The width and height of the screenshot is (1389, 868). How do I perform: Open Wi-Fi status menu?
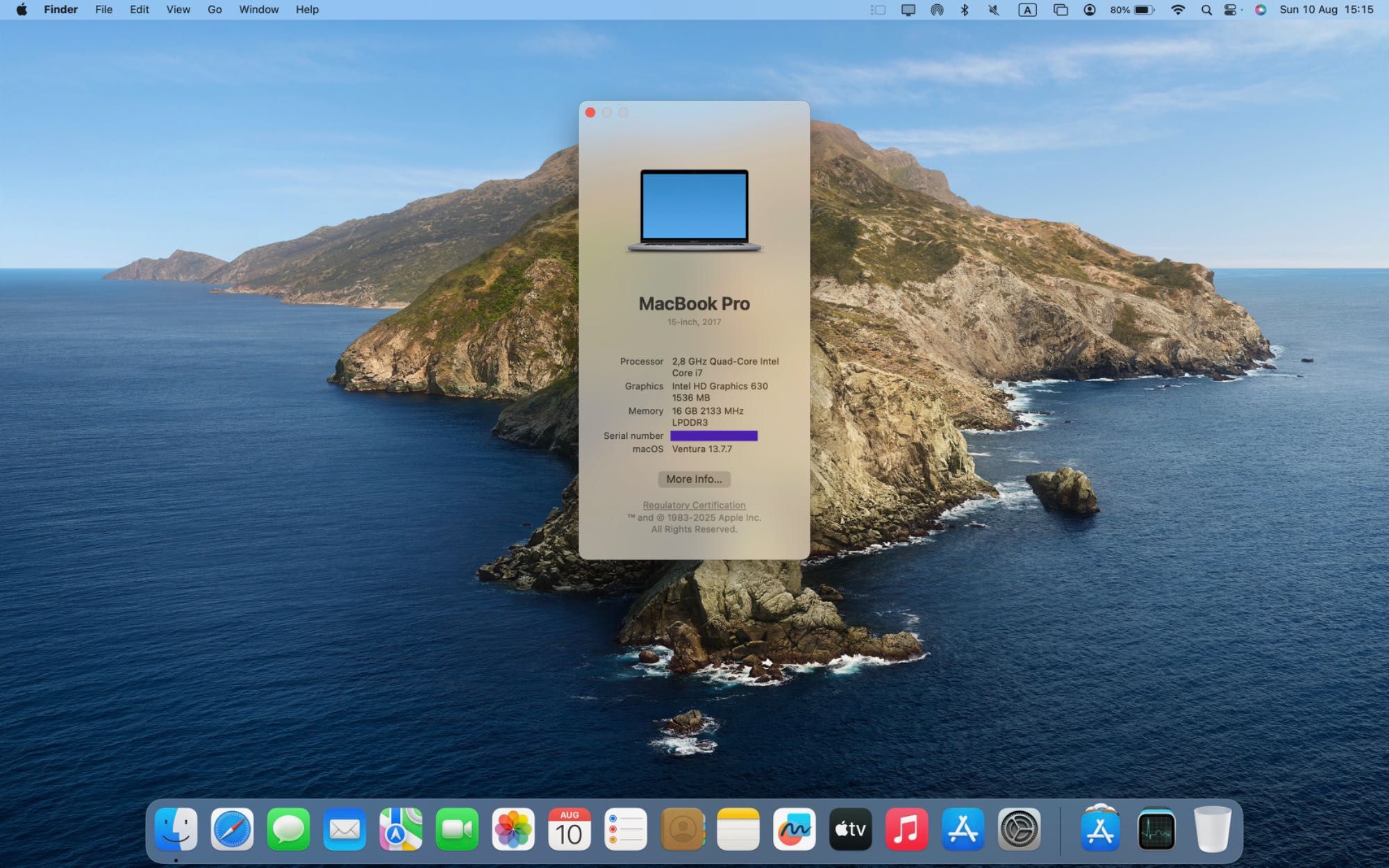pyautogui.click(x=1178, y=10)
